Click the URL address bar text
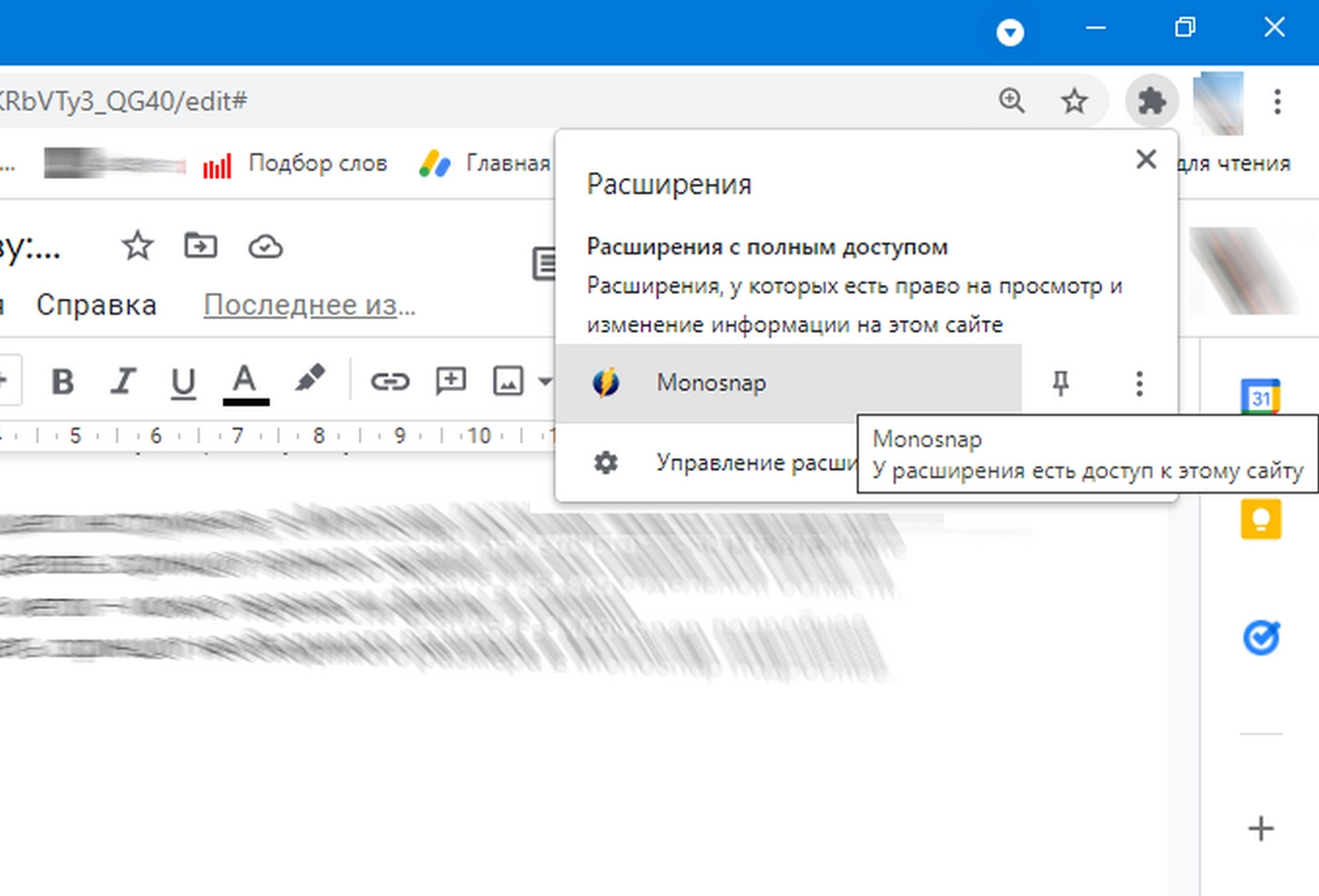Image resolution: width=1319 pixels, height=896 pixels. pos(122,101)
